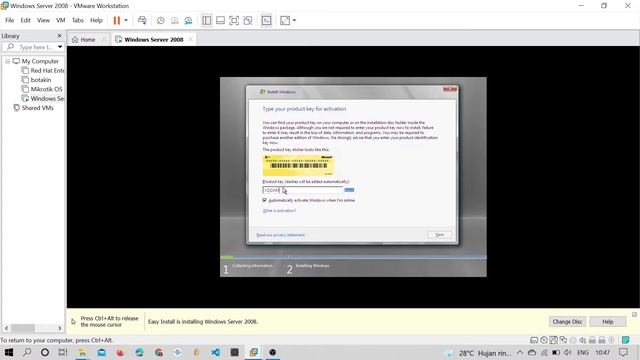Screen dimensions: 640x360
Task: Open Windows taskbar search
Action: pyautogui.click(x=27, y=352)
